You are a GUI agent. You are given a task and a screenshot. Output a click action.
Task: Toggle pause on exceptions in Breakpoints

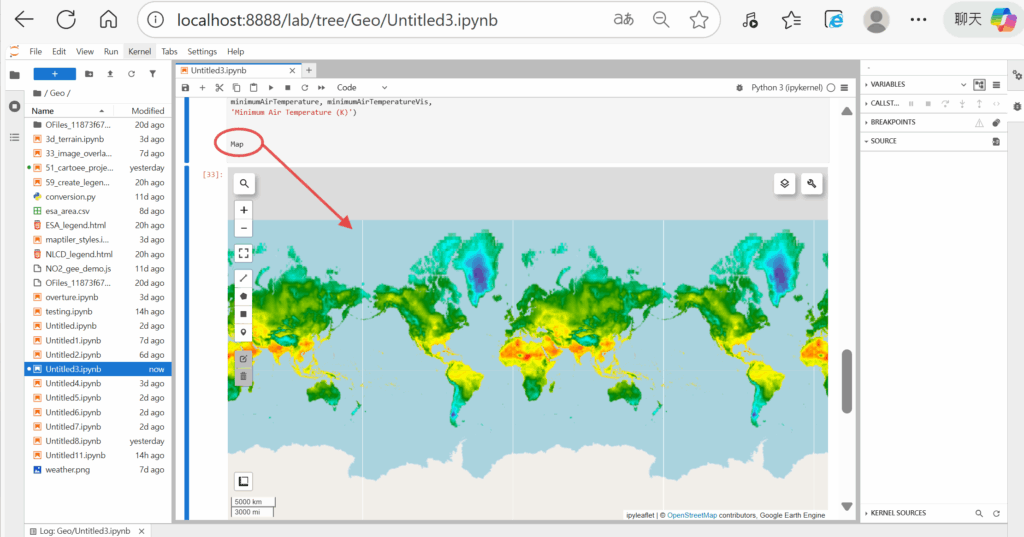click(979, 122)
